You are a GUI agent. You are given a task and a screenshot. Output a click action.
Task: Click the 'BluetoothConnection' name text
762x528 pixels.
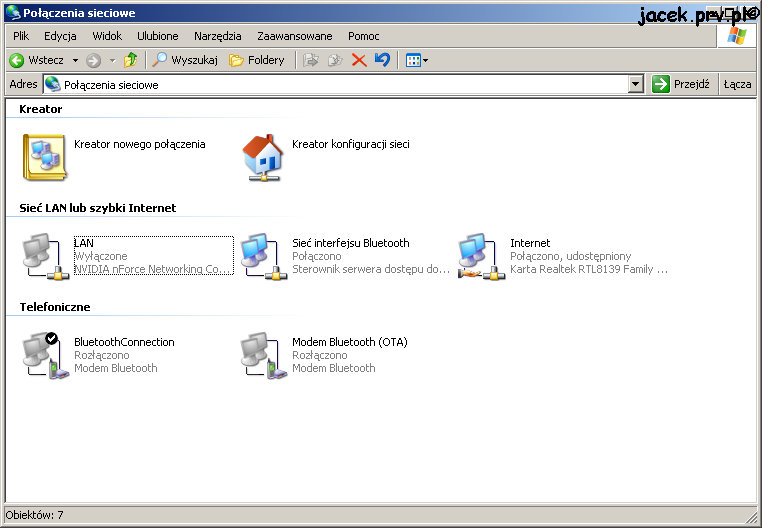124,342
